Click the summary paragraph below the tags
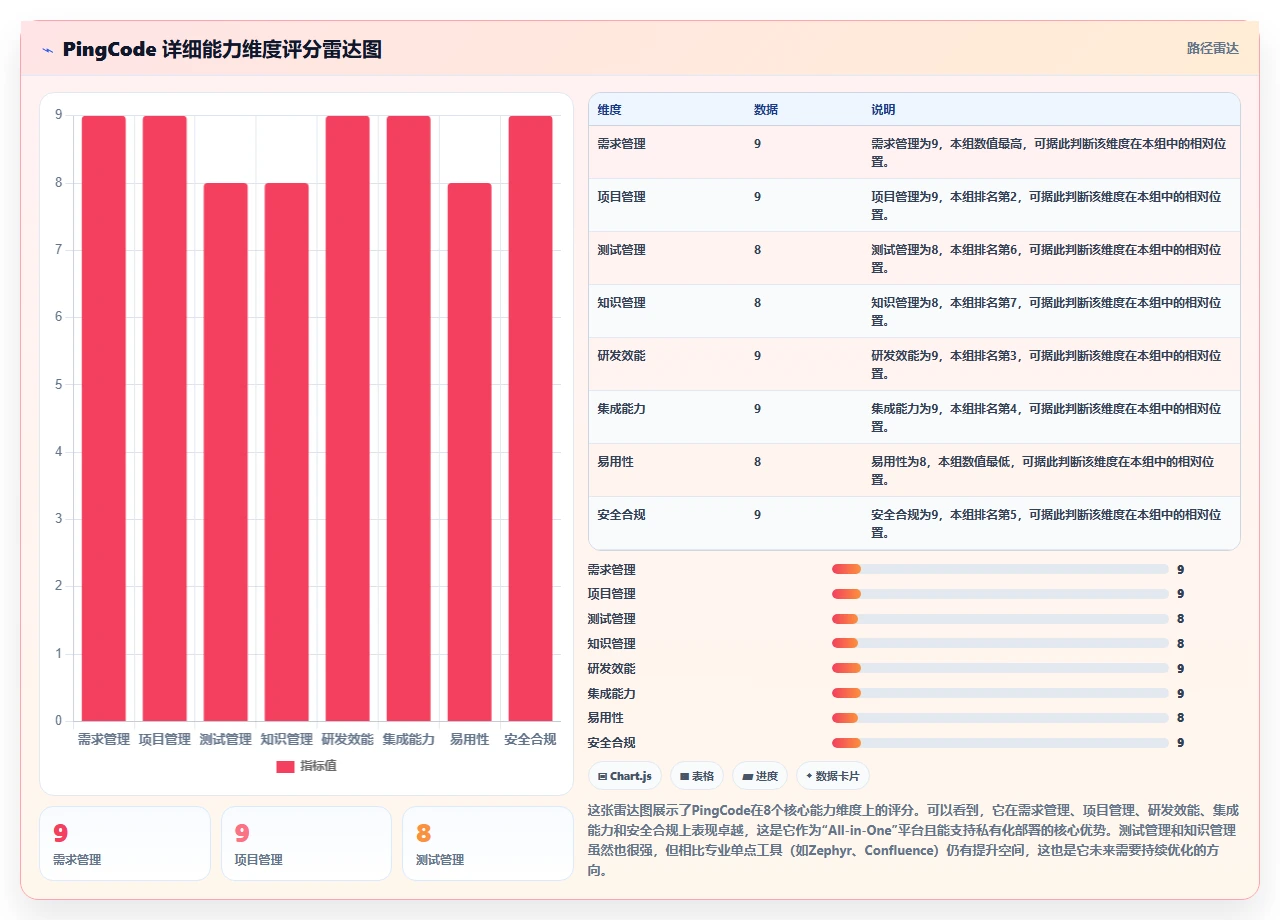1280x920 pixels. 914,840
